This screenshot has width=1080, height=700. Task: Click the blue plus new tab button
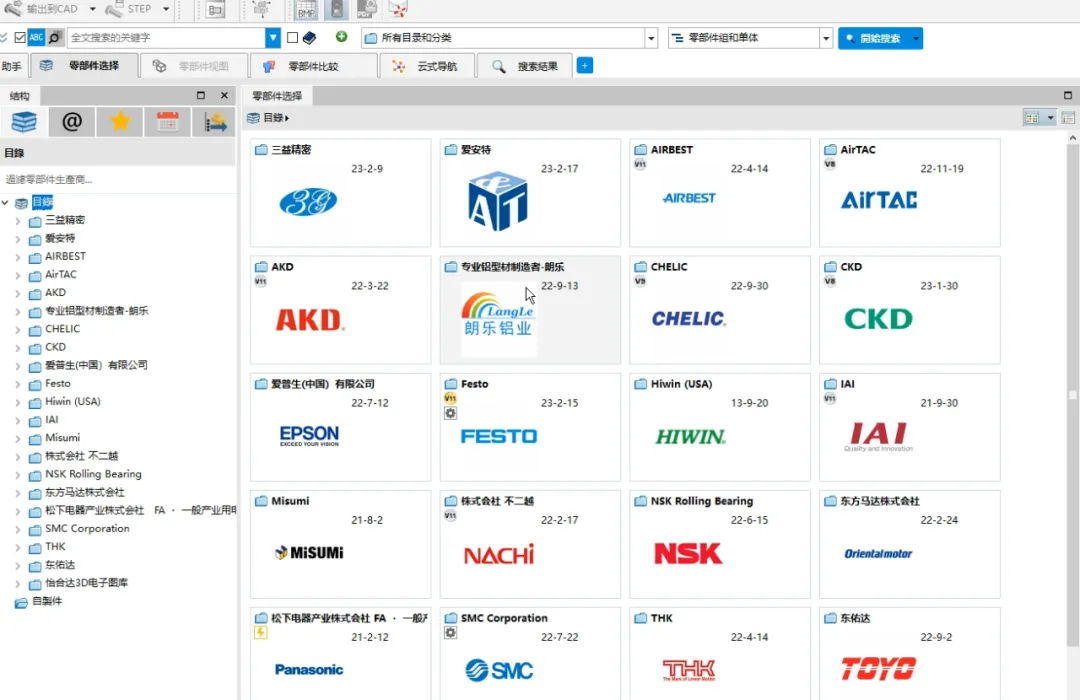click(x=585, y=65)
